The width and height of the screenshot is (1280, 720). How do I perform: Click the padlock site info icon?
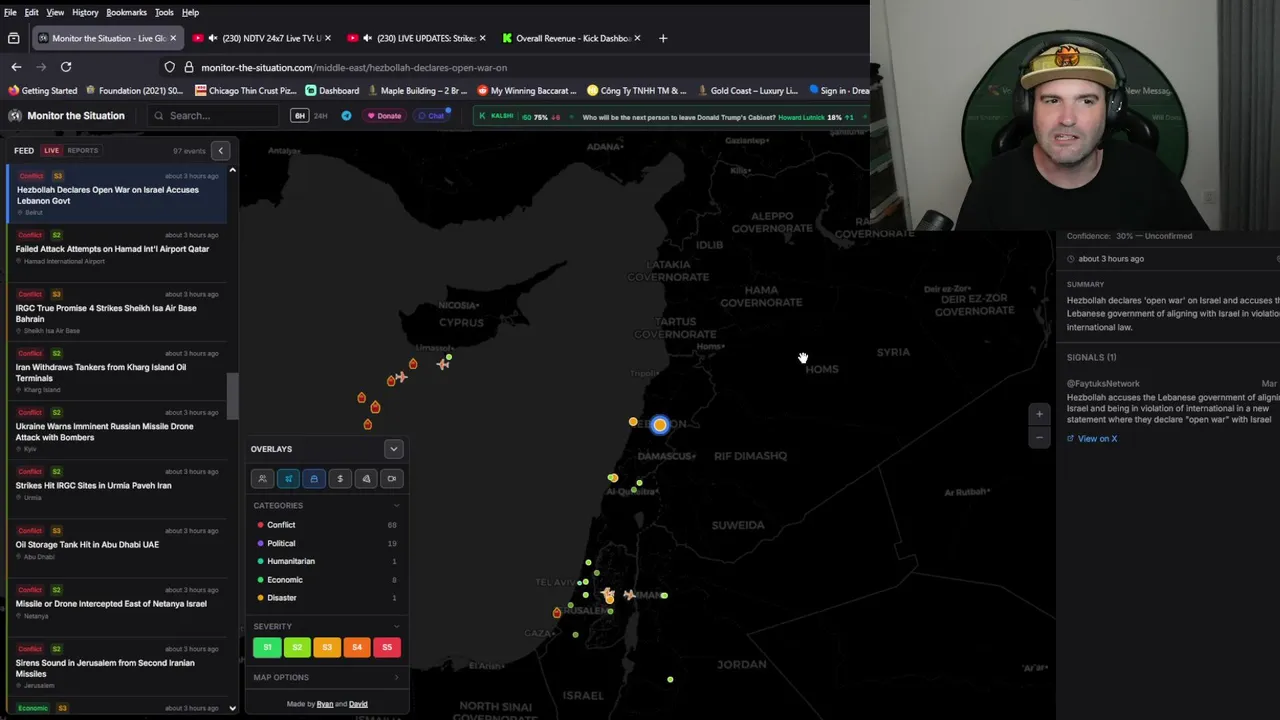point(188,67)
